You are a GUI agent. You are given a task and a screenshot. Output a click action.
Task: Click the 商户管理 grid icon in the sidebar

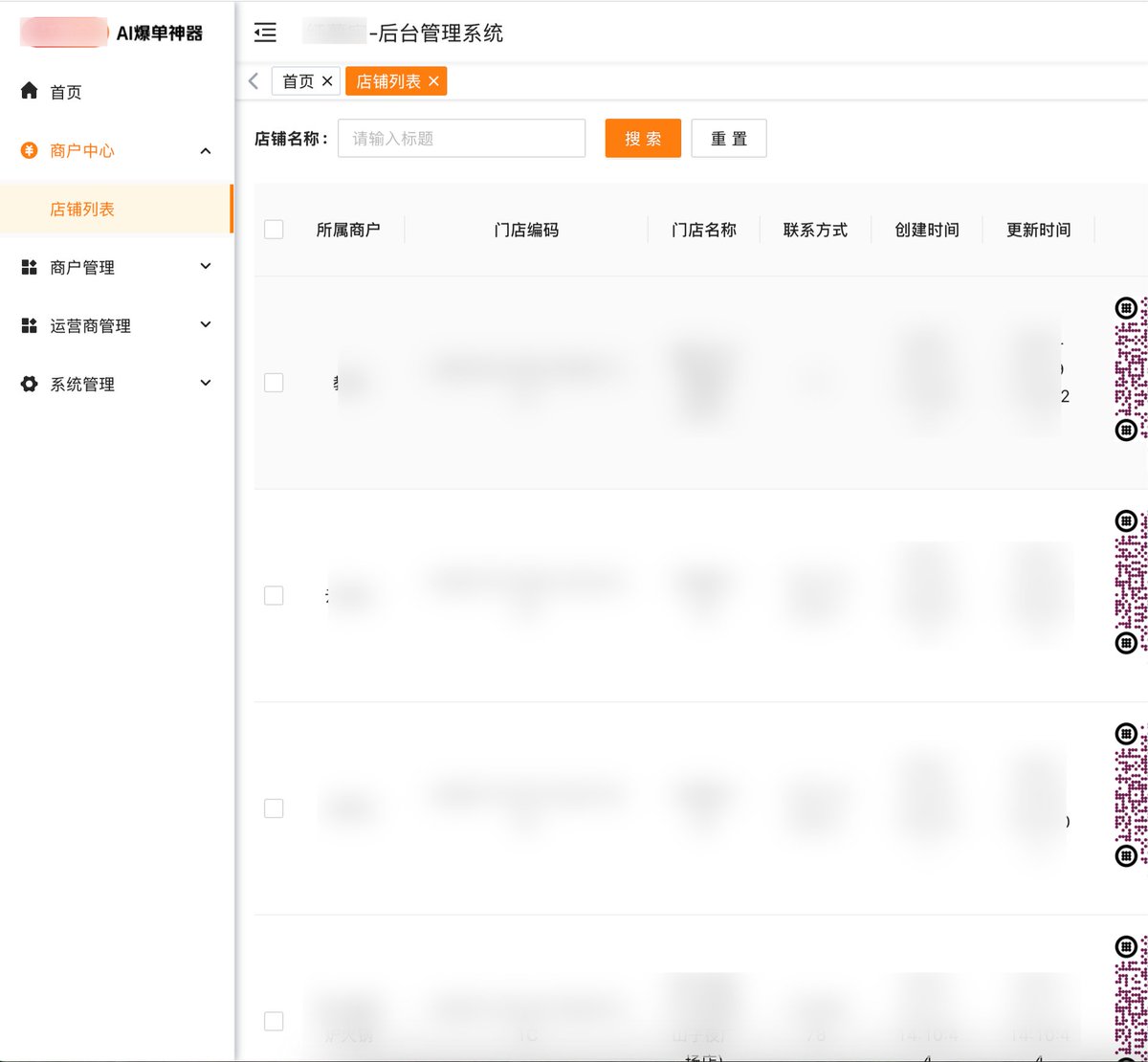point(28,267)
